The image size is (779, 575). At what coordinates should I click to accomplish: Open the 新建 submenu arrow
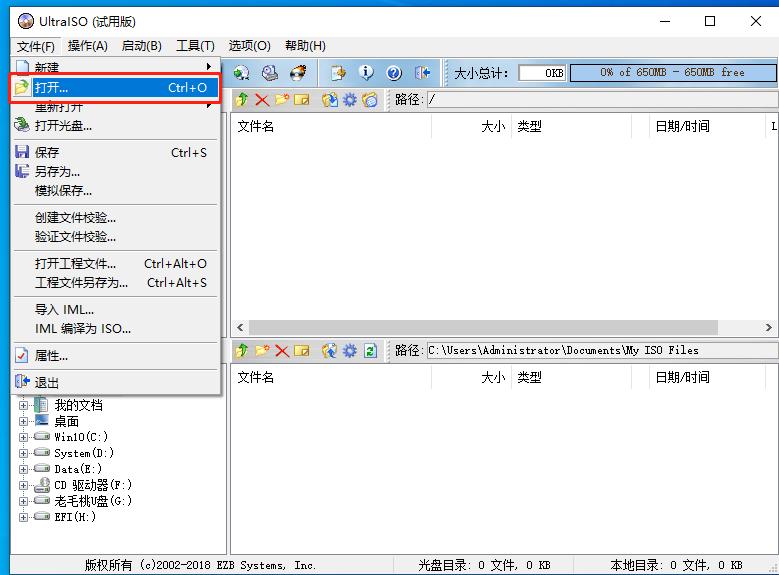coord(209,66)
